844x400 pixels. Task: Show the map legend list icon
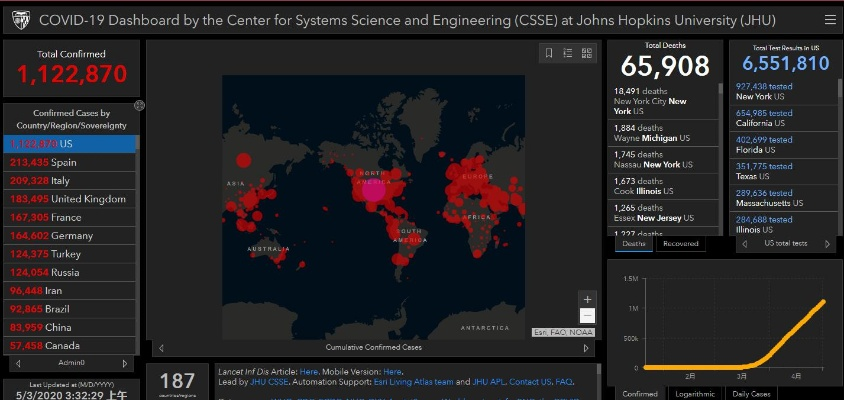pyautogui.click(x=567, y=53)
